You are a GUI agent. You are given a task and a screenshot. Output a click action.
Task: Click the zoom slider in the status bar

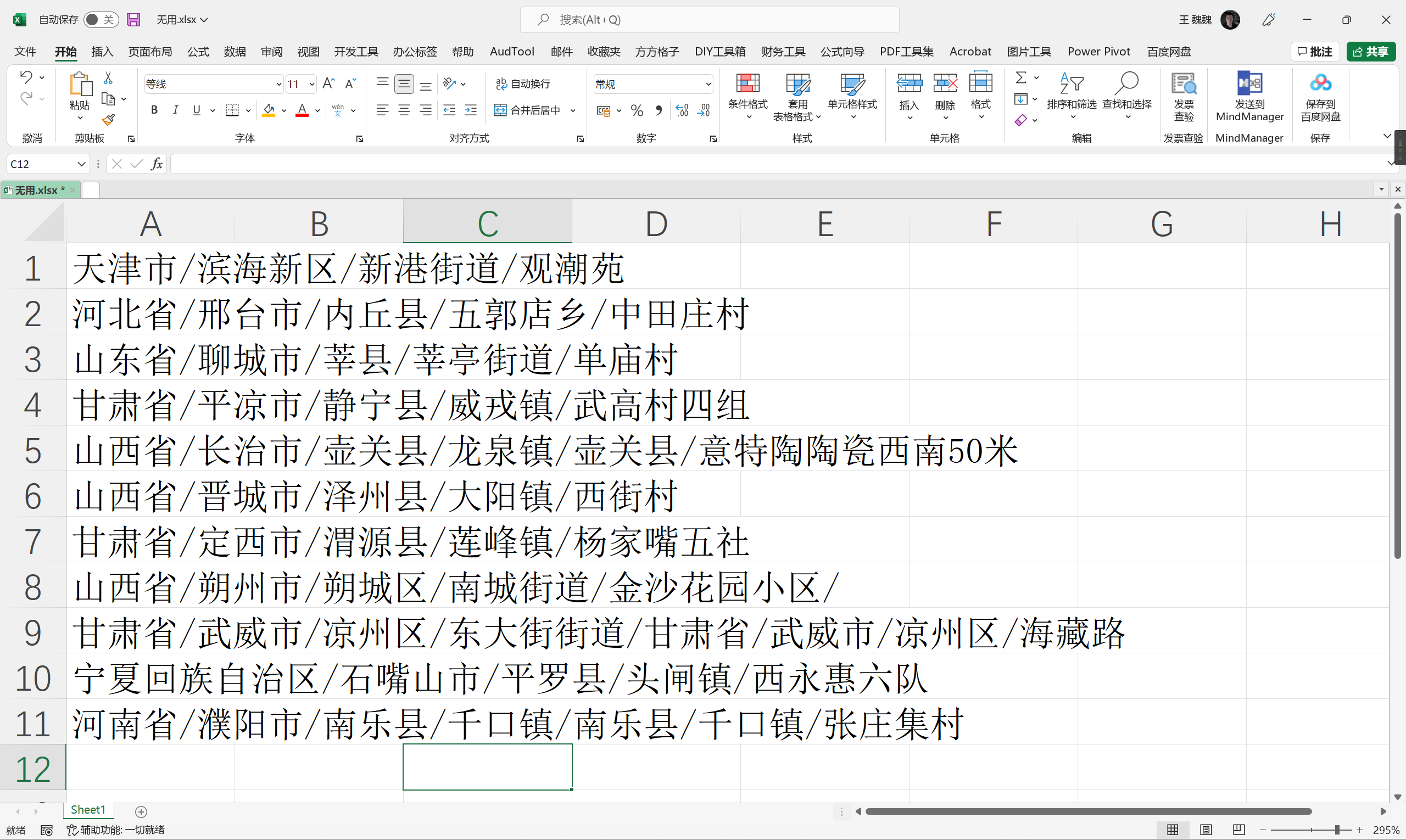pyautogui.click(x=1336, y=830)
